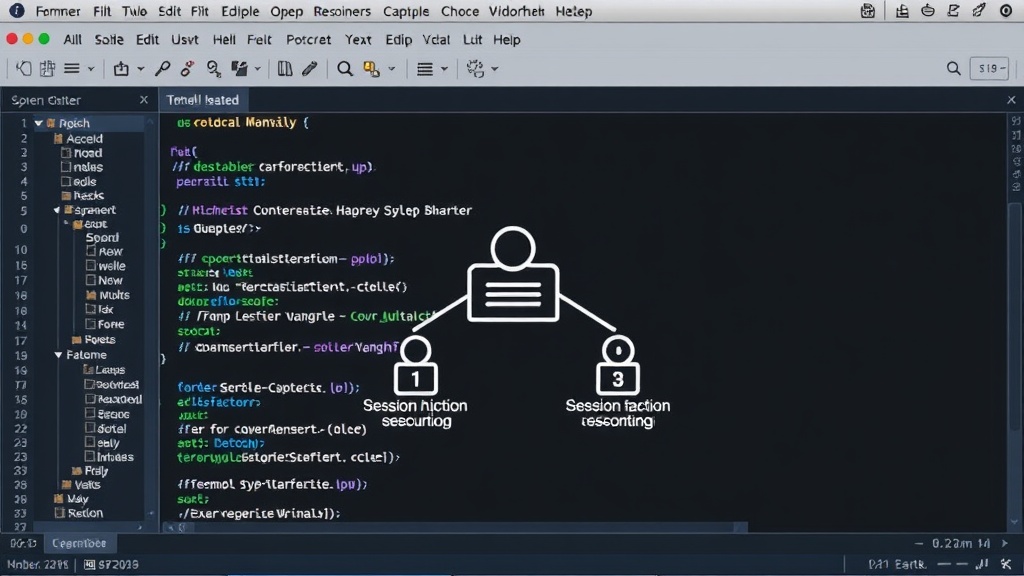Click the share/export toolbar icon

(x=121, y=68)
